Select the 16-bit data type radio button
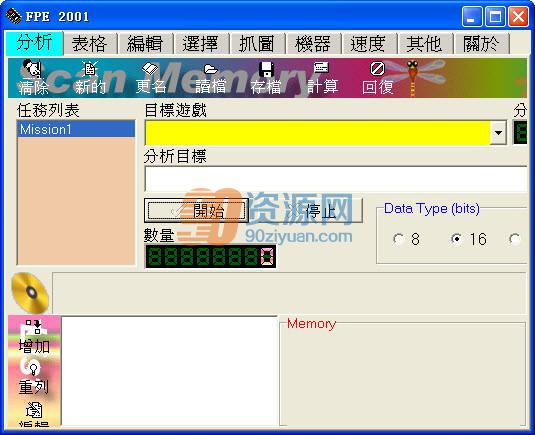 [456, 239]
